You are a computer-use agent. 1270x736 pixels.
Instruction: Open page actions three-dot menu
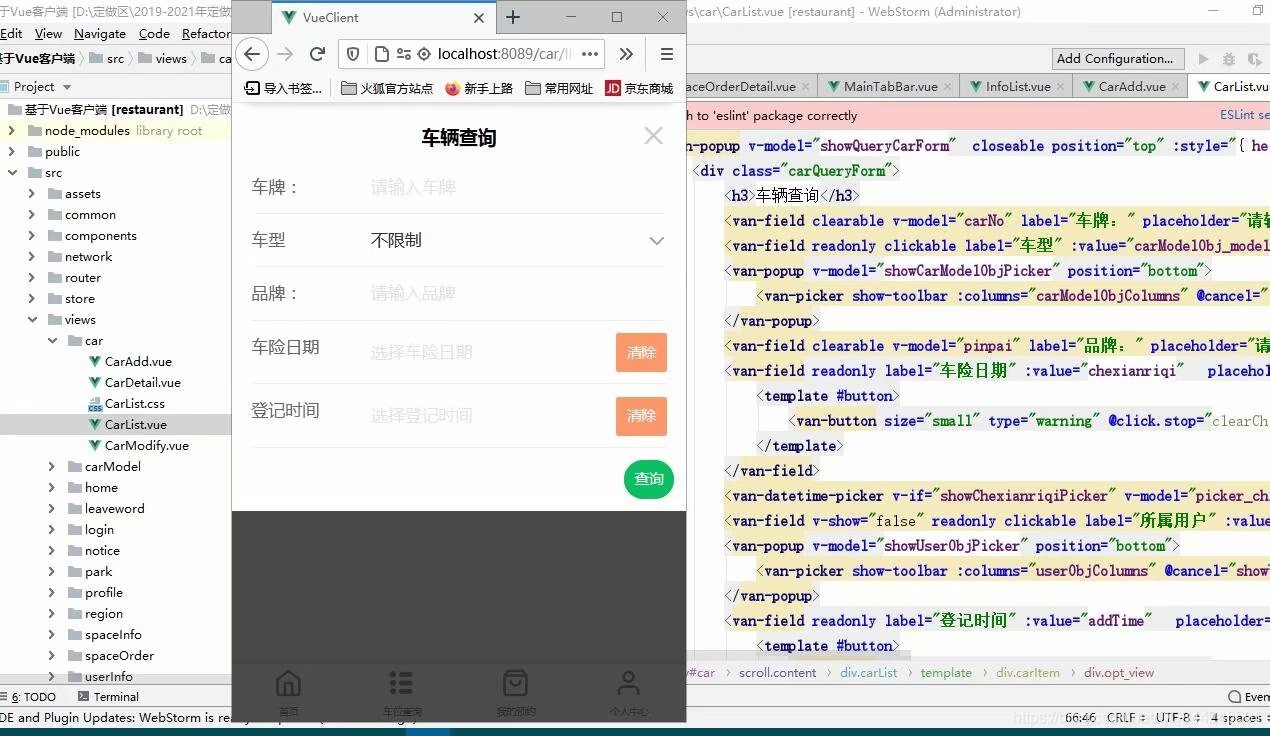coord(589,54)
